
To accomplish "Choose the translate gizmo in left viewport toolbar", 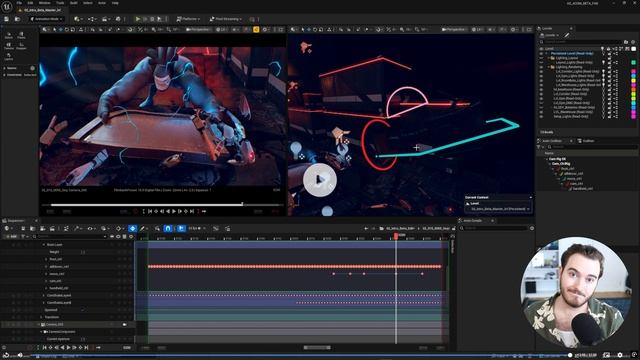I will click(x=61, y=29).
